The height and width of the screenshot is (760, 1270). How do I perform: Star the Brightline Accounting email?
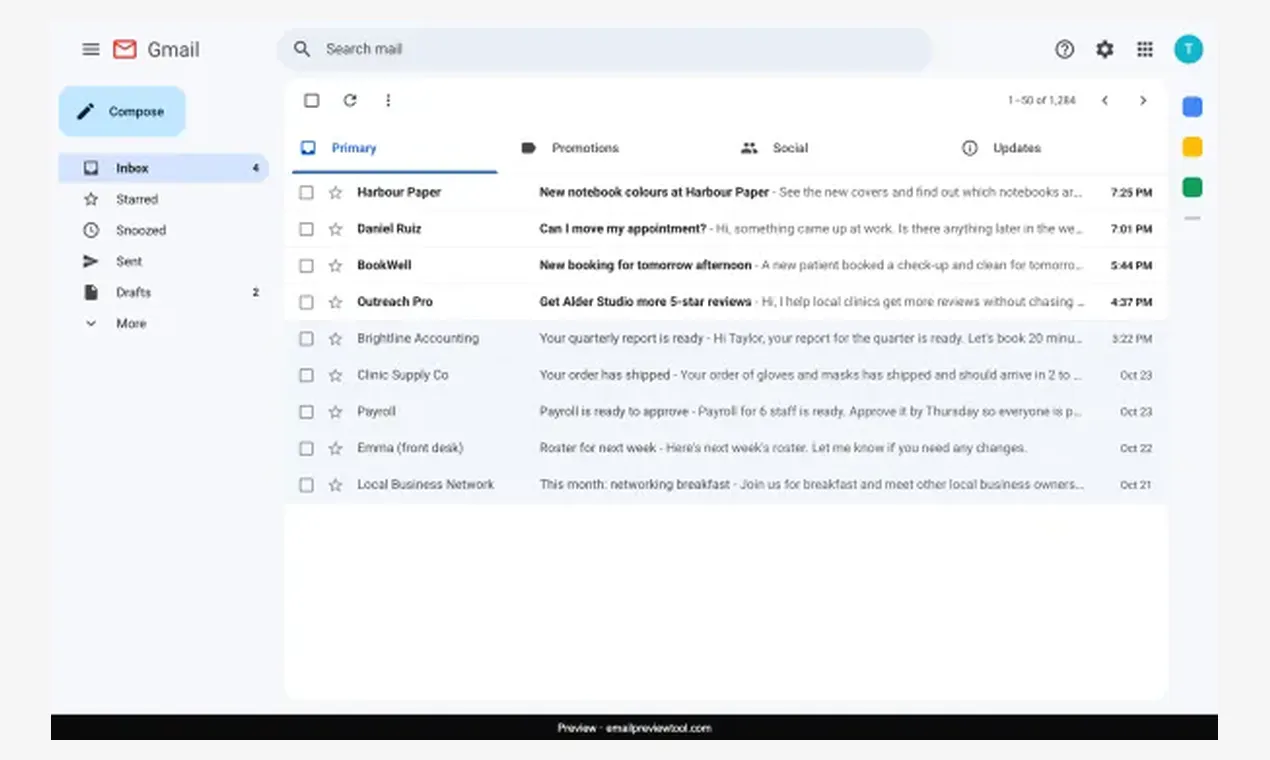[335, 339]
